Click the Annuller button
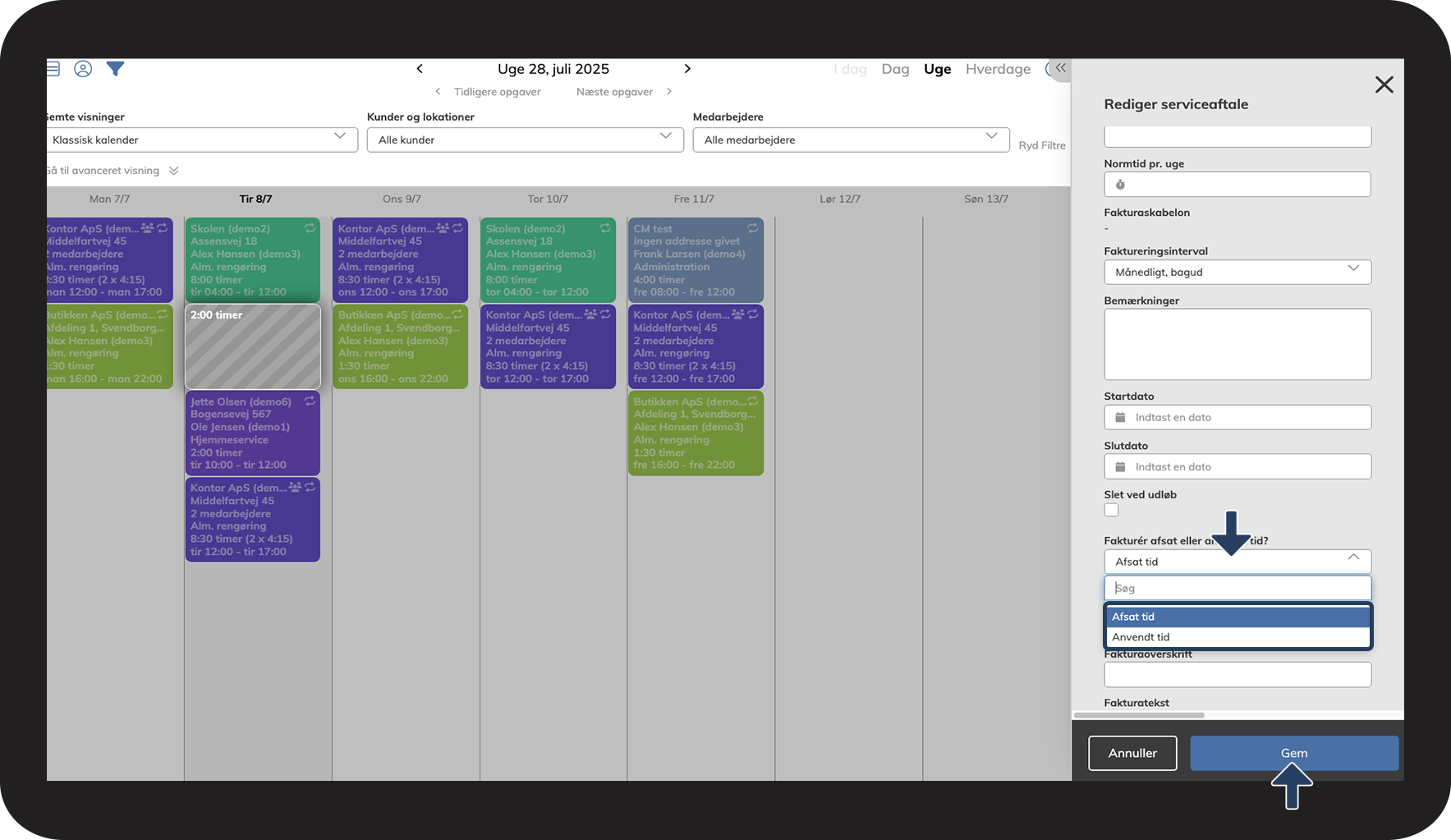Viewport: 1451px width, 840px height. [x=1132, y=753]
